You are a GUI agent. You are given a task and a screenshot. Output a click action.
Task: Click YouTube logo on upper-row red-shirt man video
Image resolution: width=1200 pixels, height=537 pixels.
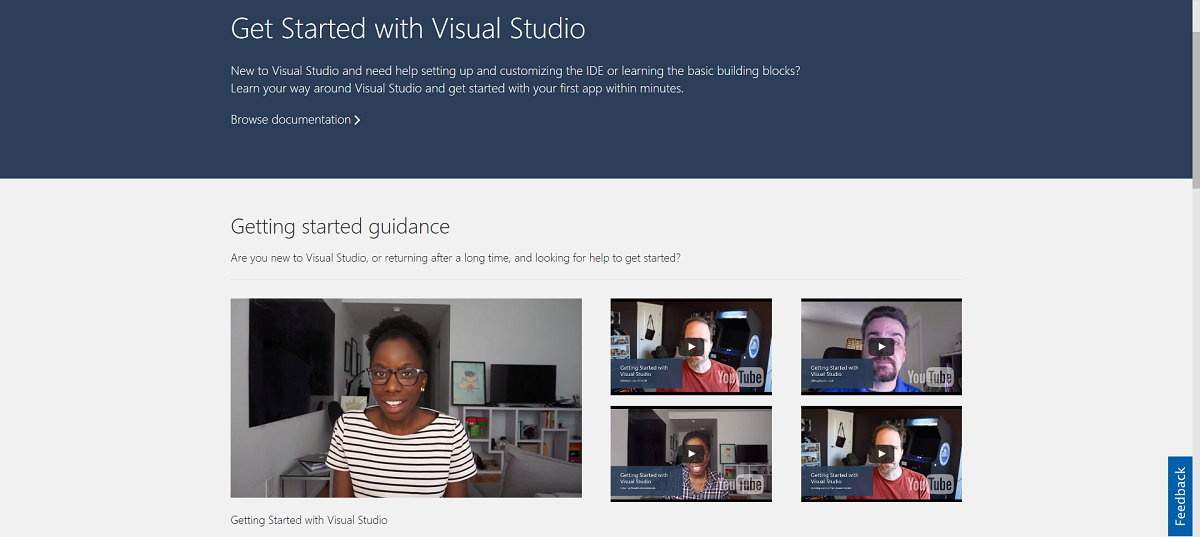click(x=739, y=377)
